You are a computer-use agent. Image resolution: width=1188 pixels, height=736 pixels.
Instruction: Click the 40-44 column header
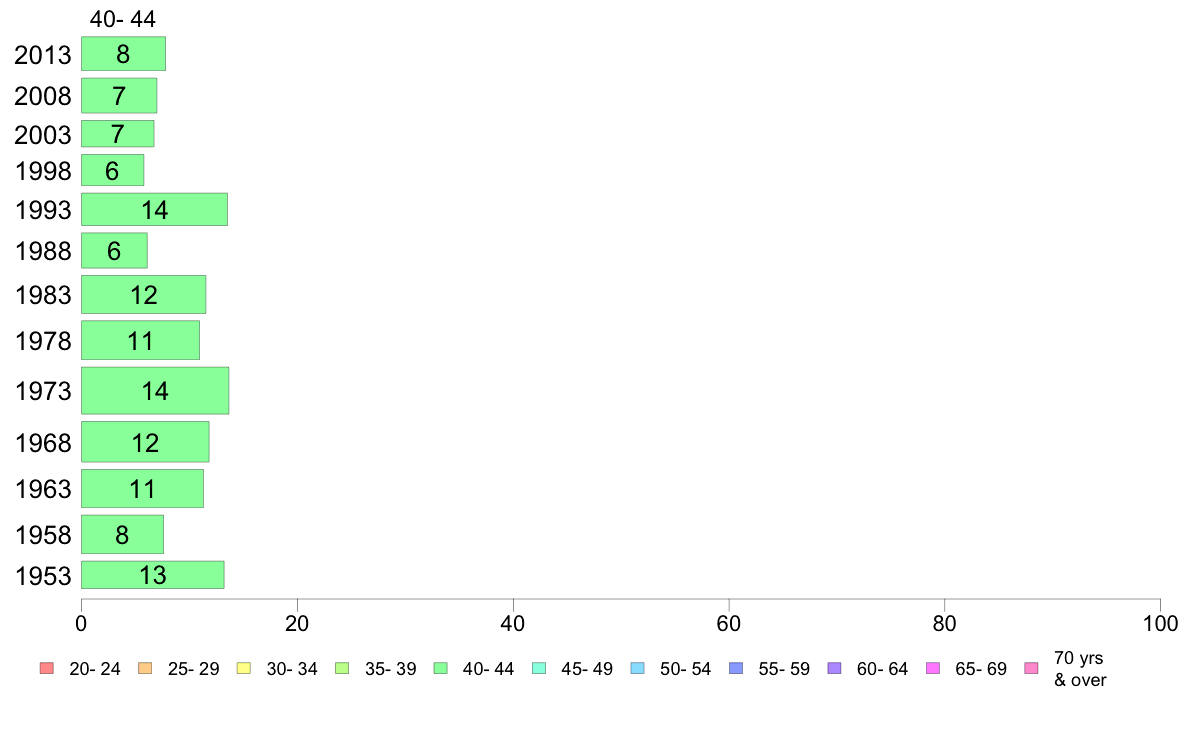[x=122, y=19]
